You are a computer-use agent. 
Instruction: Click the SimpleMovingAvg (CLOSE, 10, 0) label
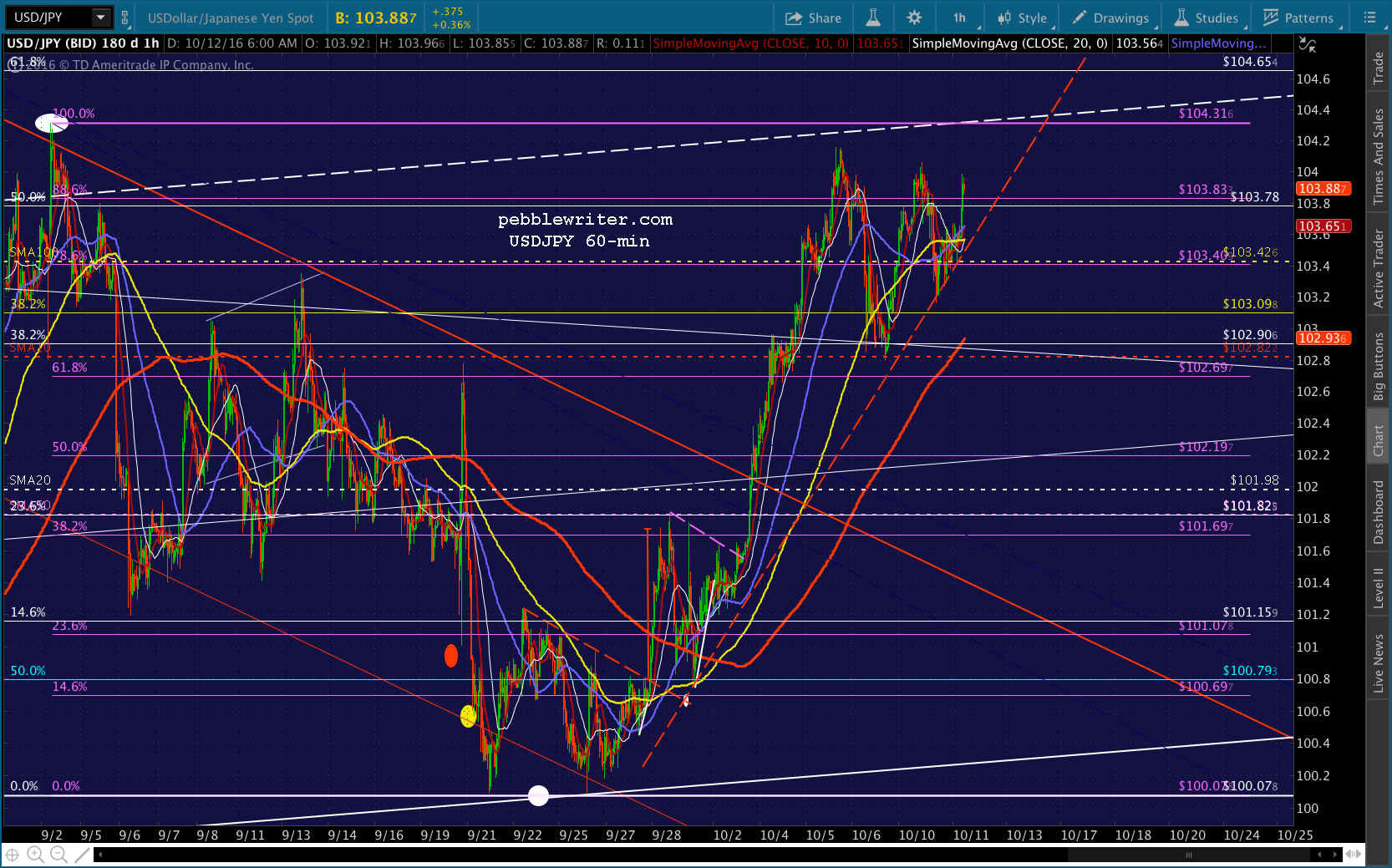[x=750, y=43]
